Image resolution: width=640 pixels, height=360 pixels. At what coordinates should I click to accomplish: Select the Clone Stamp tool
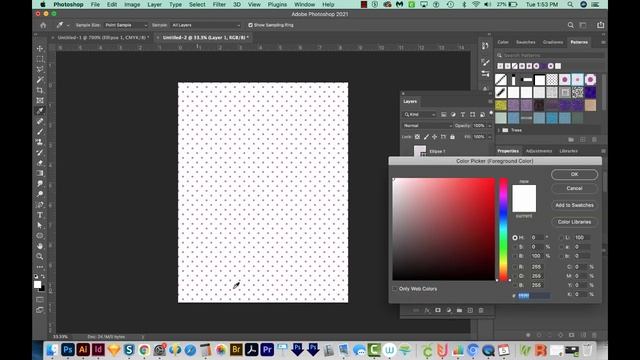(x=40, y=142)
